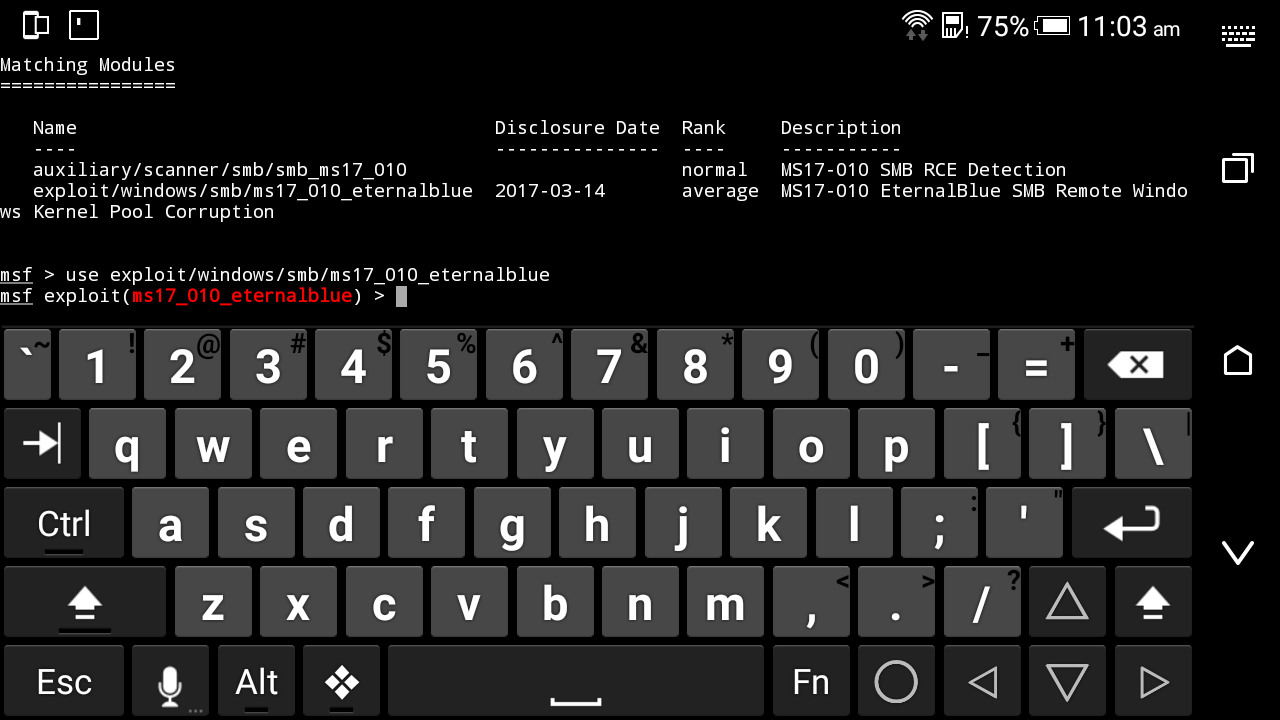Tap the Disclosure Date column header

[577, 128]
